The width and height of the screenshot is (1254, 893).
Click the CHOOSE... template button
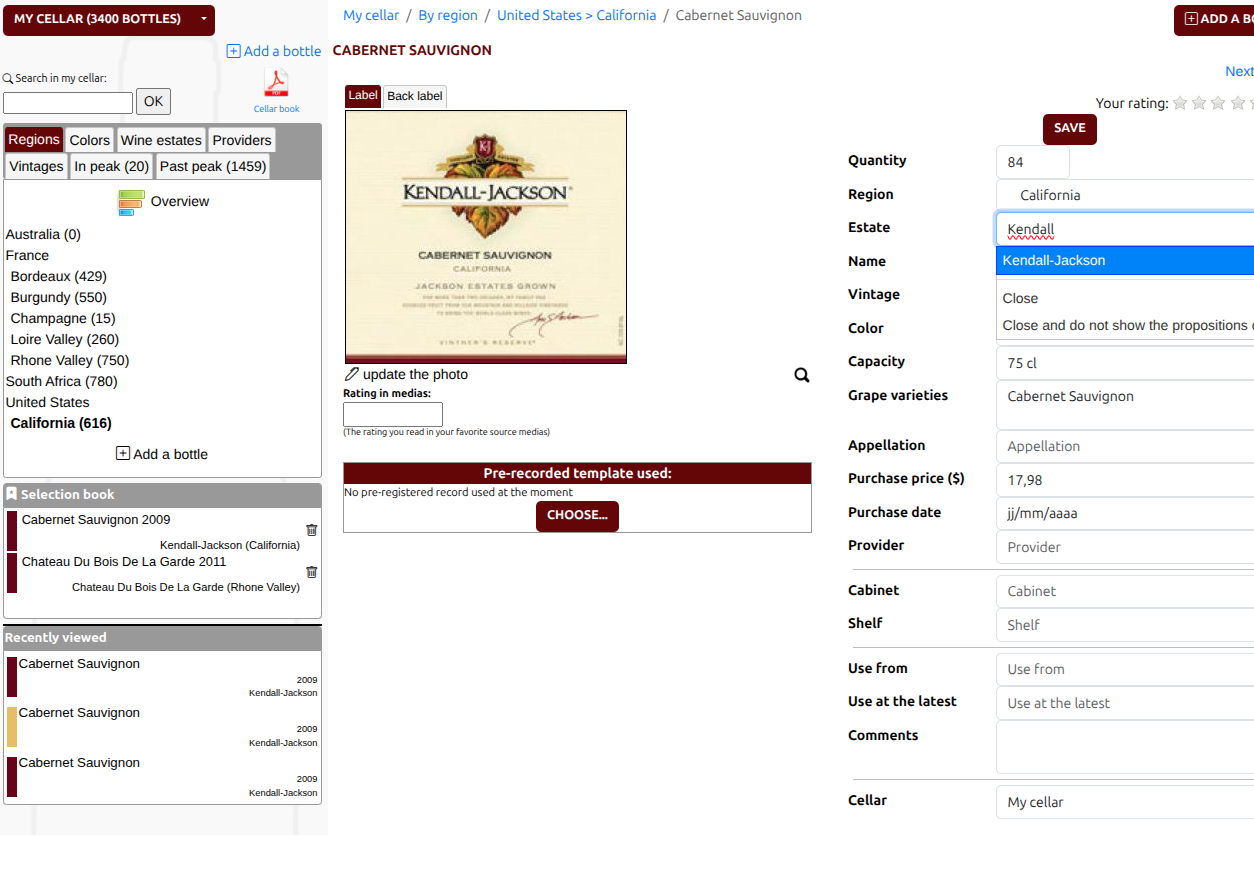577,515
